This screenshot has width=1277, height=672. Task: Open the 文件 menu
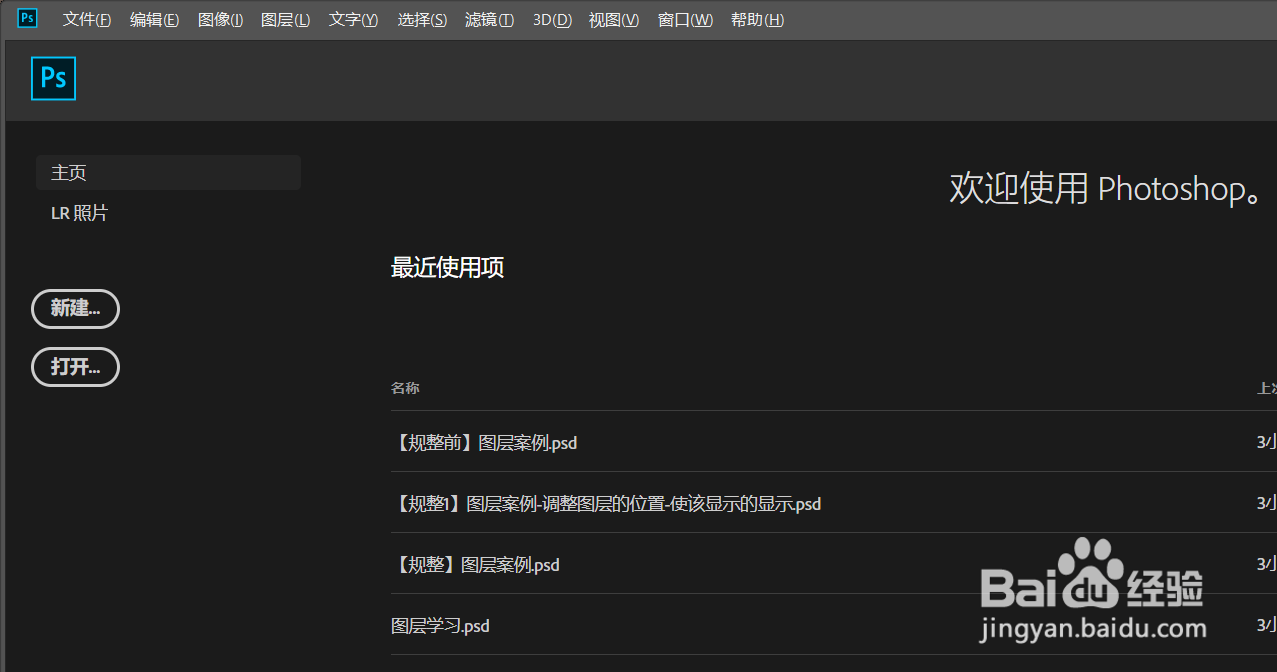pyautogui.click(x=86, y=19)
